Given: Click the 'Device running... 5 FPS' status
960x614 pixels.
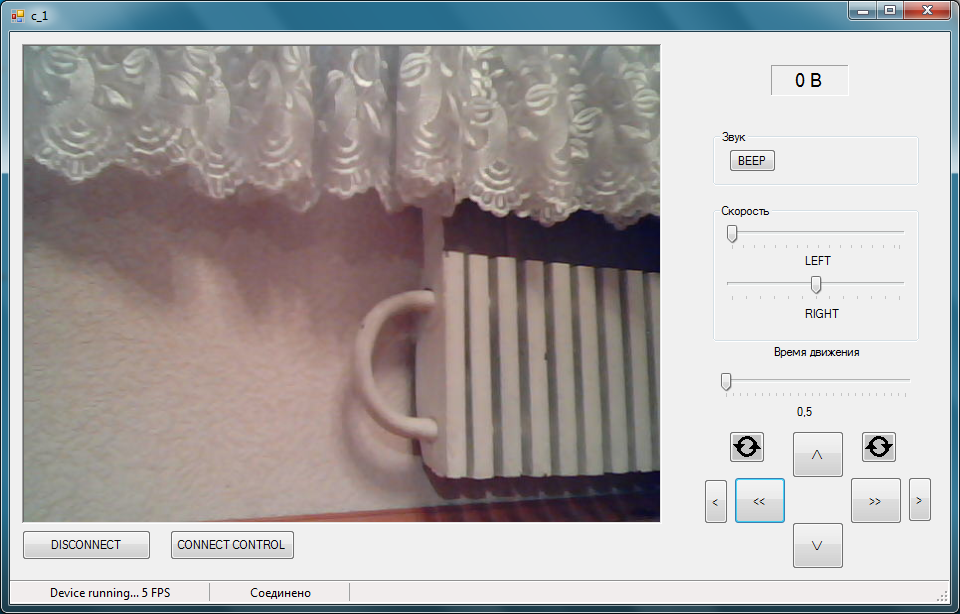Looking at the screenshot, I should [110, 593].
